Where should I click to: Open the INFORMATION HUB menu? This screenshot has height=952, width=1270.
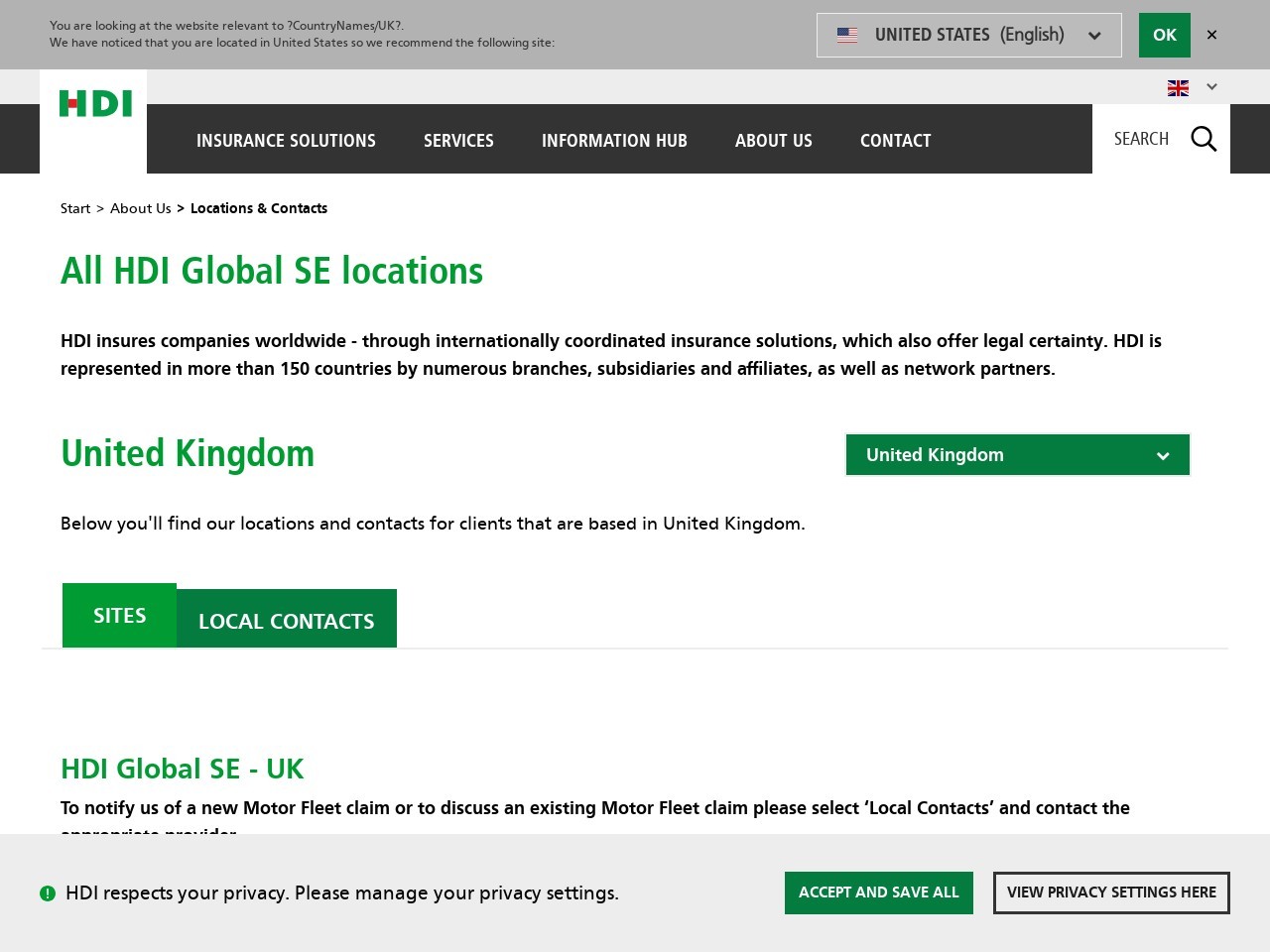tap(614, 141)
